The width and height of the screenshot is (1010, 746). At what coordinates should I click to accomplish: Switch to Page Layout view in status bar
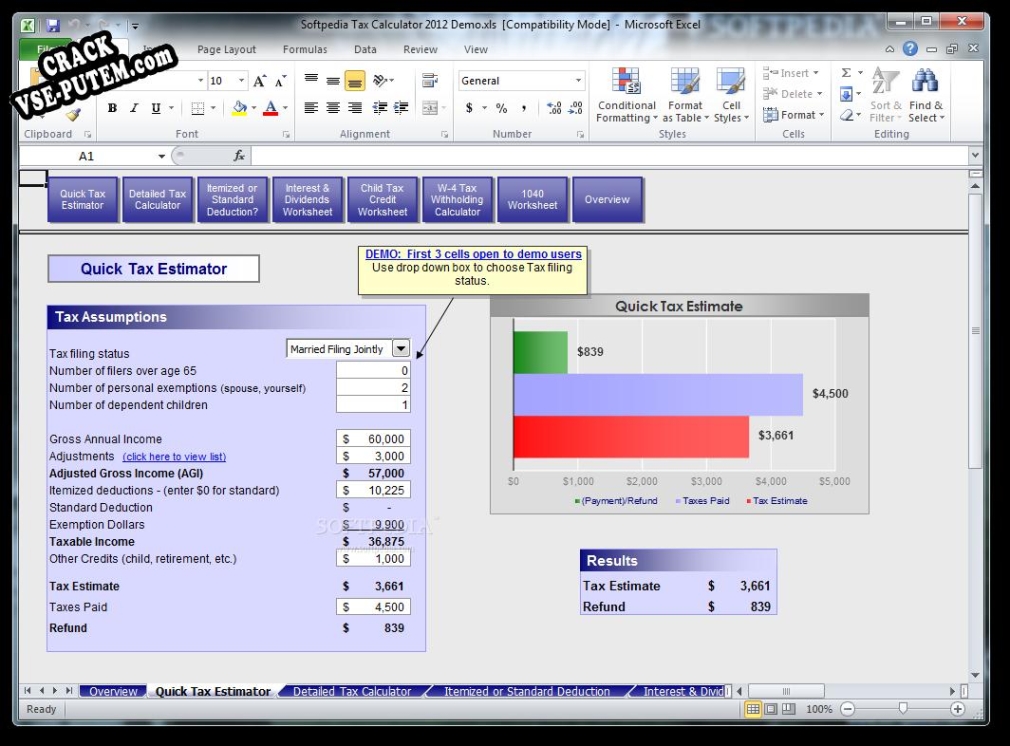click(770, 709)
